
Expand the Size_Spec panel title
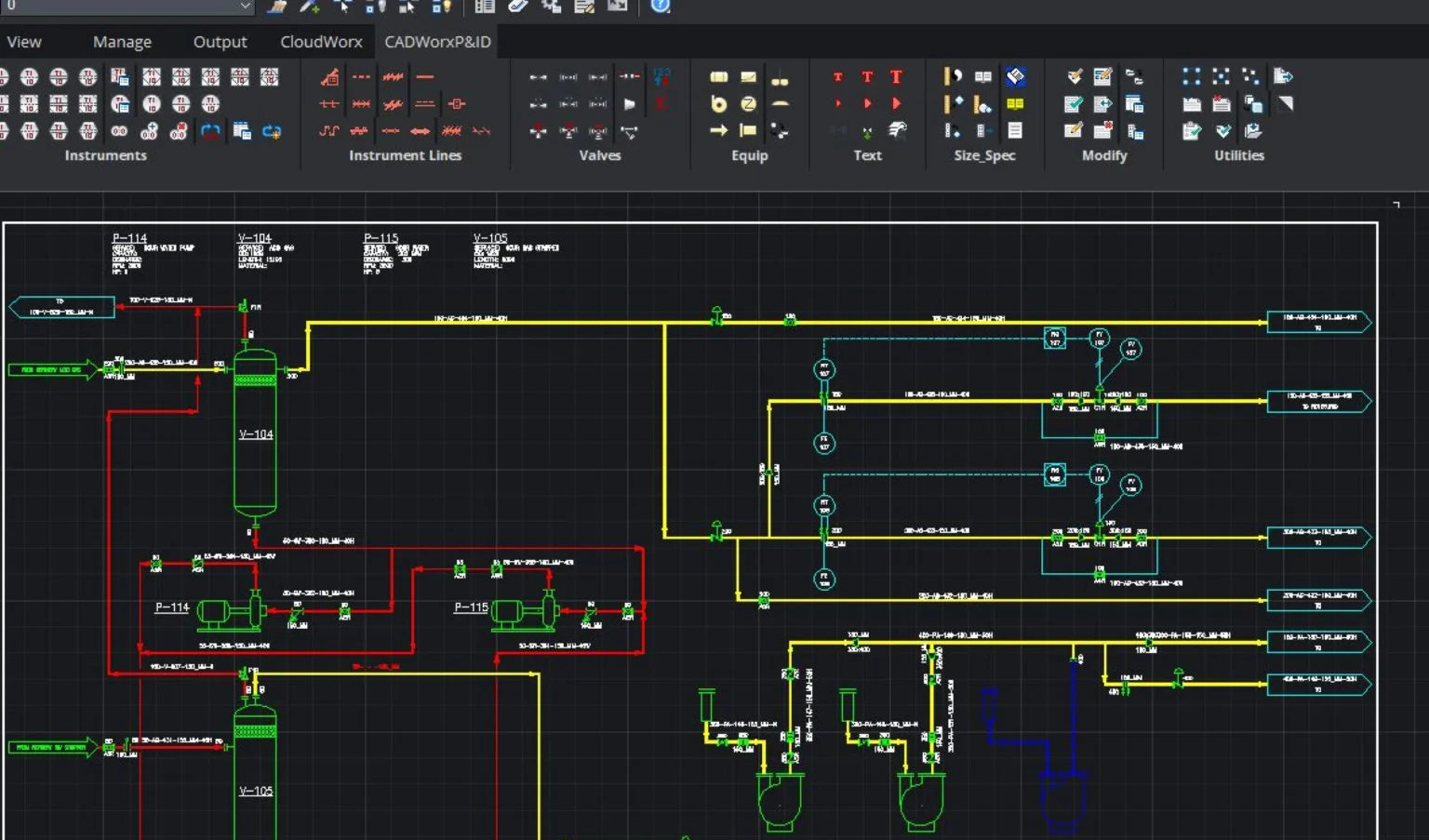click(x=984, y=155)
